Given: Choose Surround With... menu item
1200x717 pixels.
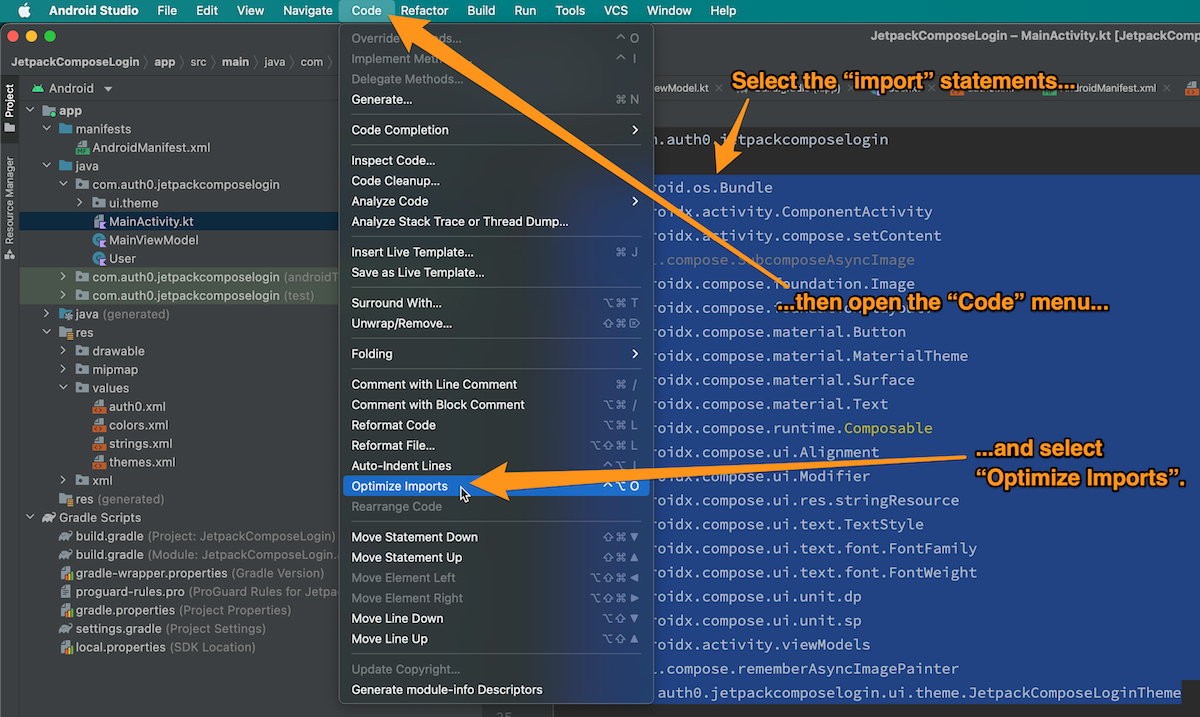Looking at the screenshot, I should coord(495,303).
